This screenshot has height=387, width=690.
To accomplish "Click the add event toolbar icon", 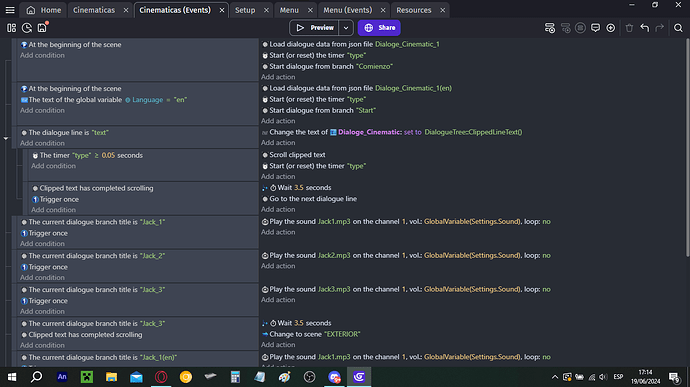I will [x=550, y=28].
